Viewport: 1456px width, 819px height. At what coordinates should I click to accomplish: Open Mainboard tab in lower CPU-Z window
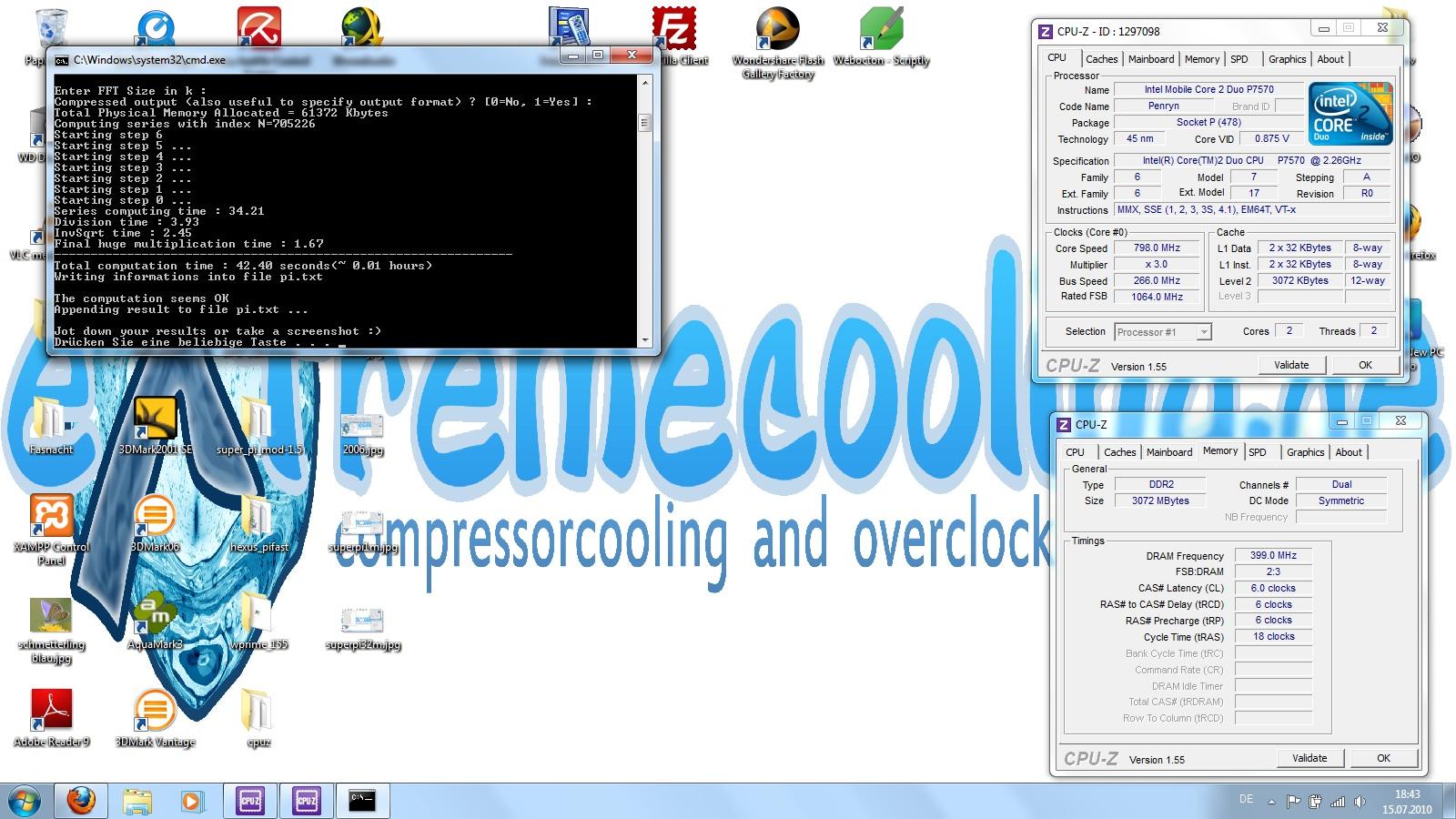tap(1169, 452)
